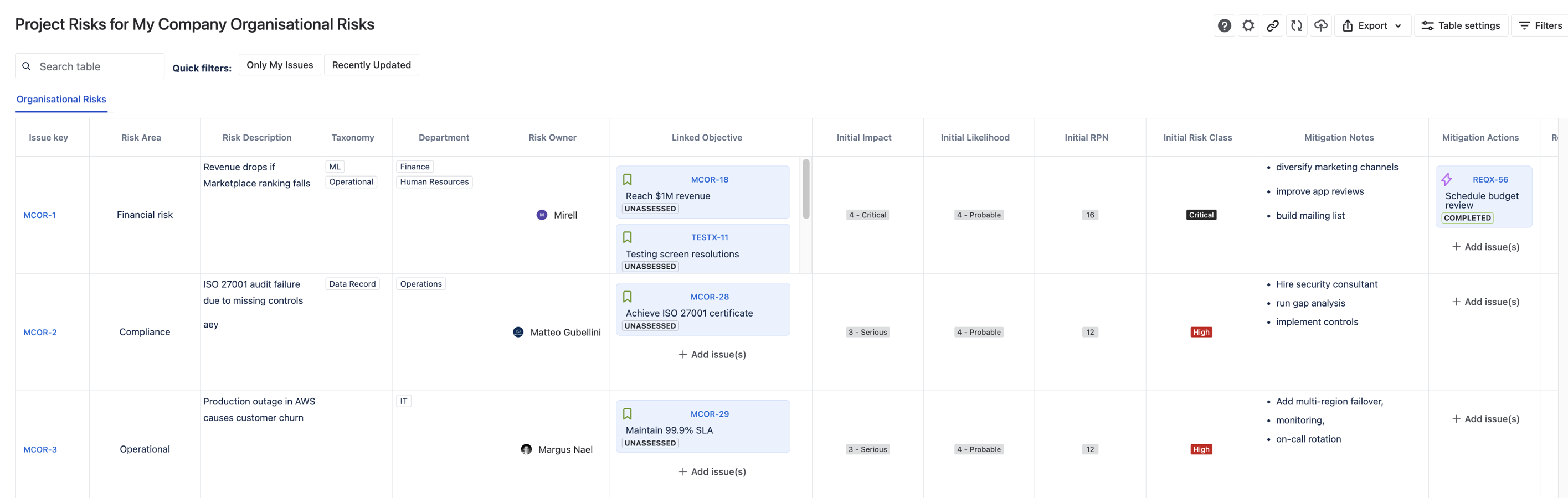The image size is (1568, 498).
Task: Toggle the Recently Updated quick filter
Action: (x=371, y=65)
